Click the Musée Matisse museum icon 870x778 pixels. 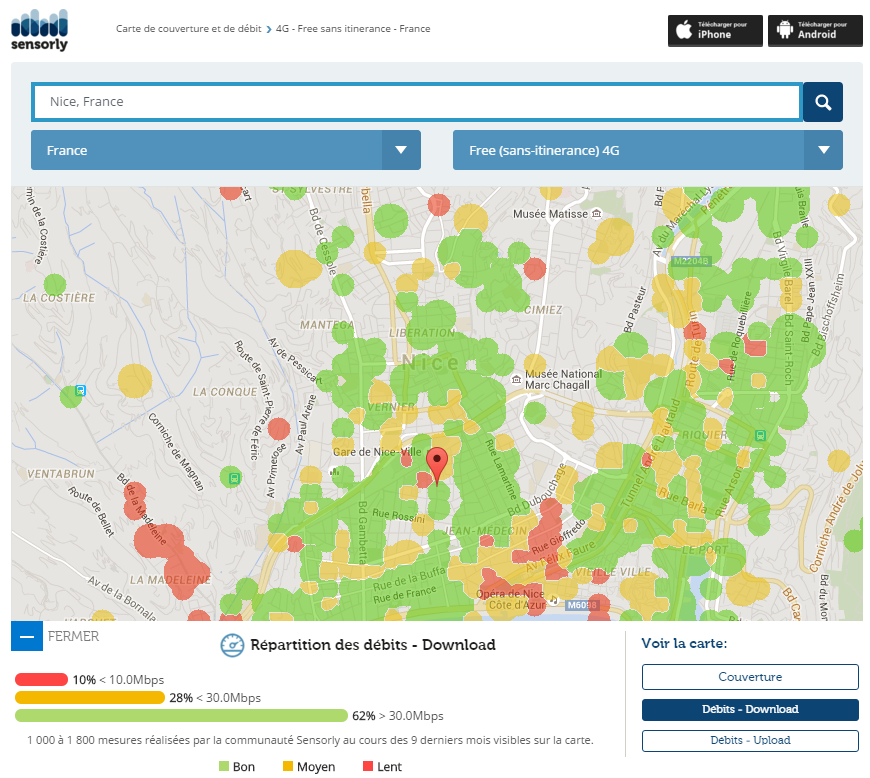click(596, 214)
